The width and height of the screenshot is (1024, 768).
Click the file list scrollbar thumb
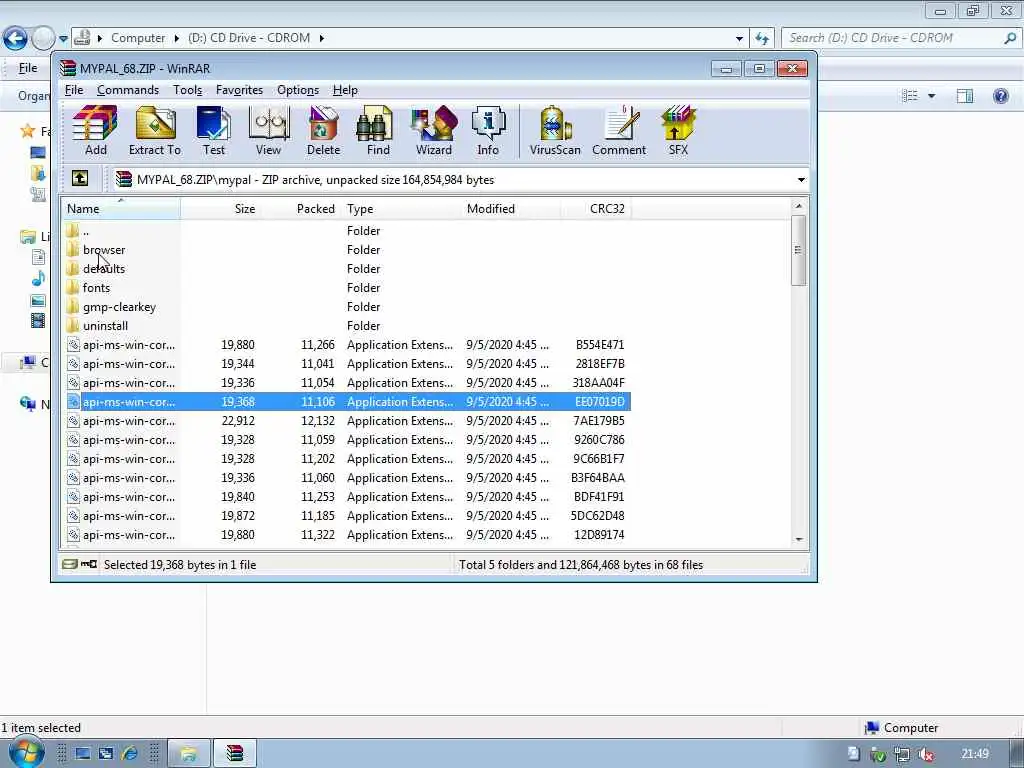799,249
